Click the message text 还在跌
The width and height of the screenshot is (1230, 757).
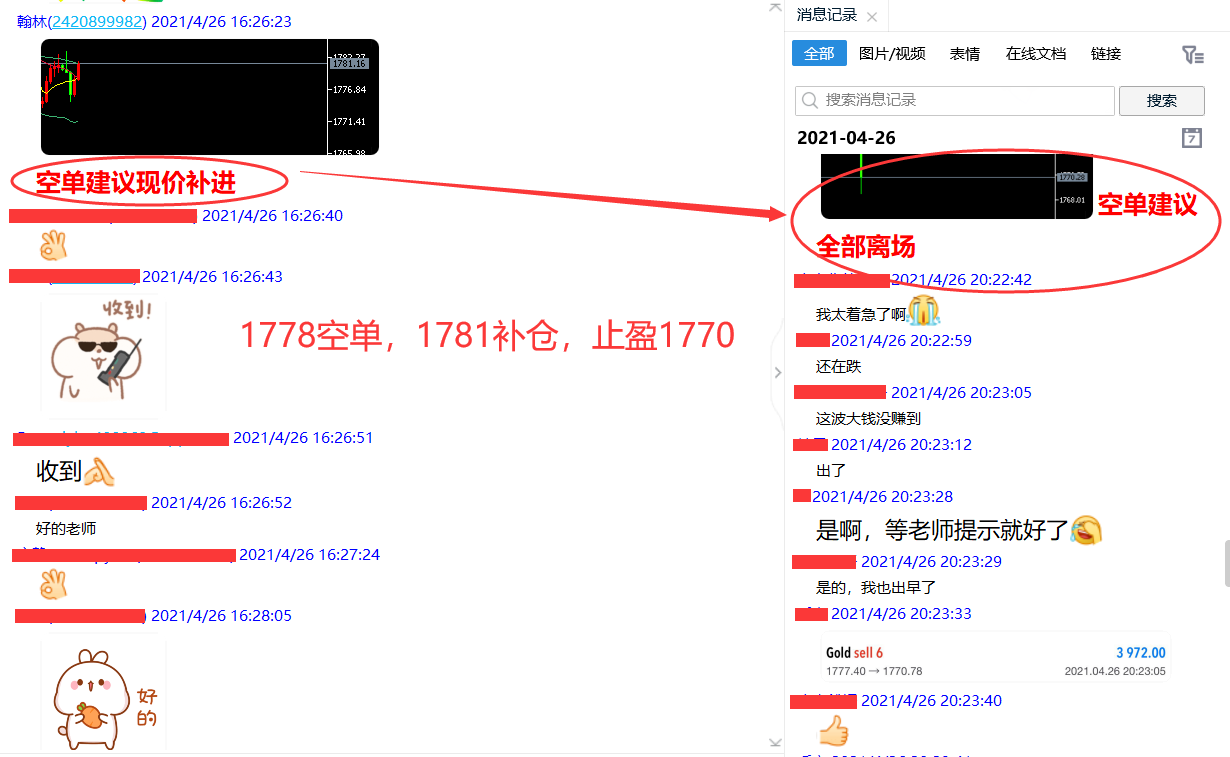coord(838,366)
